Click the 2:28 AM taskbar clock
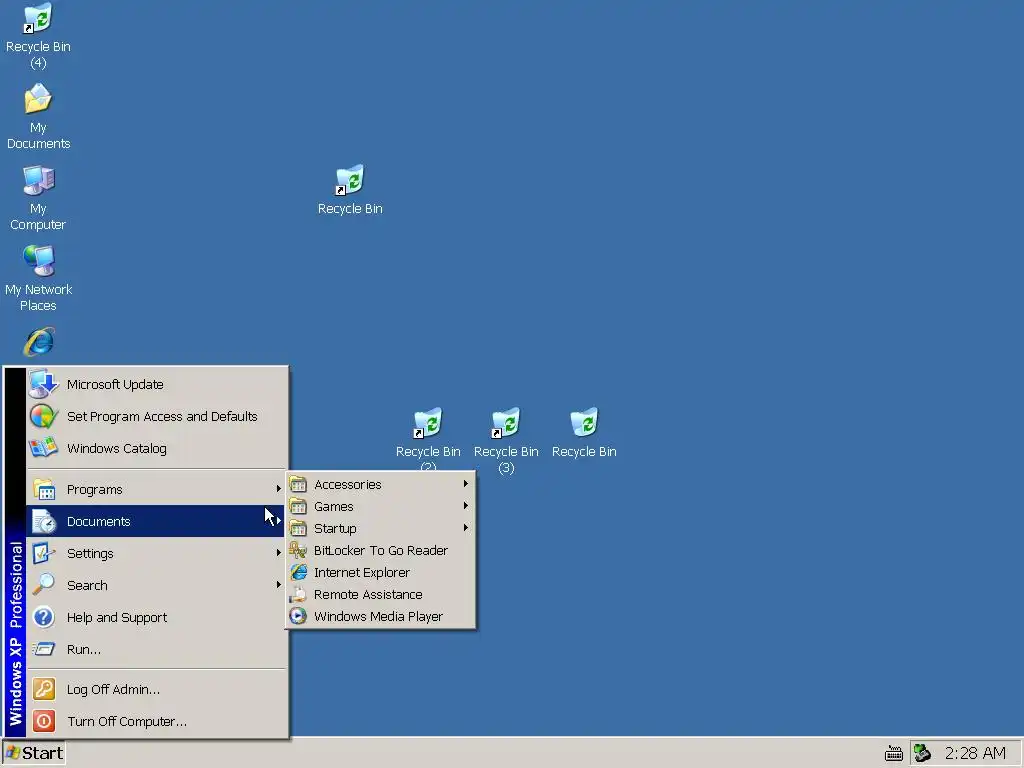 coord(975,753)
